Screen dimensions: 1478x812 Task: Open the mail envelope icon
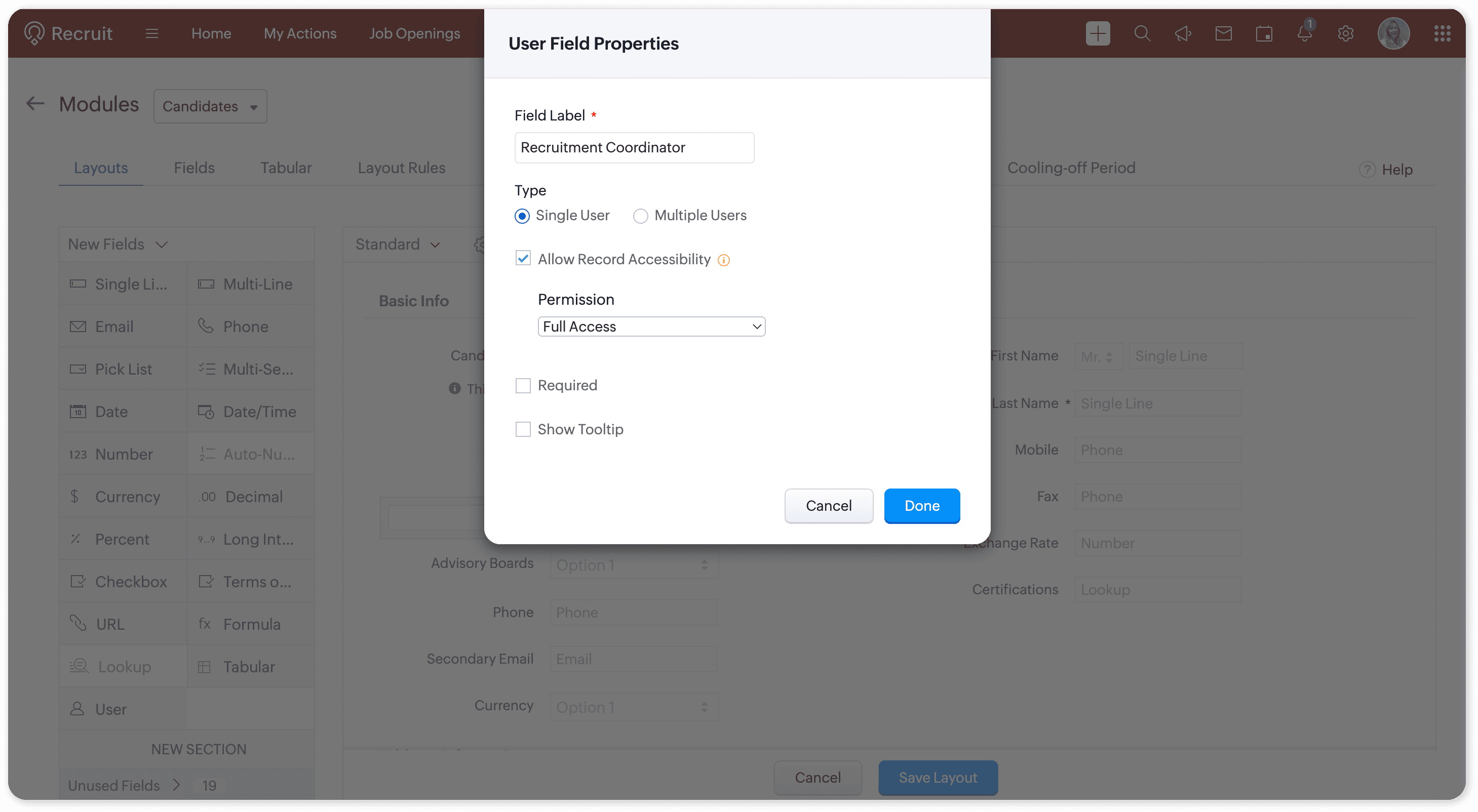point(1223,33)
